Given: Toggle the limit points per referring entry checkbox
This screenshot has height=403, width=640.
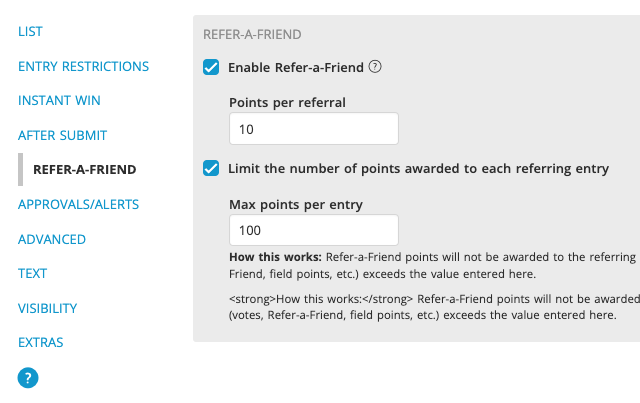Looking at the screenshot, I should coord(211,169).
